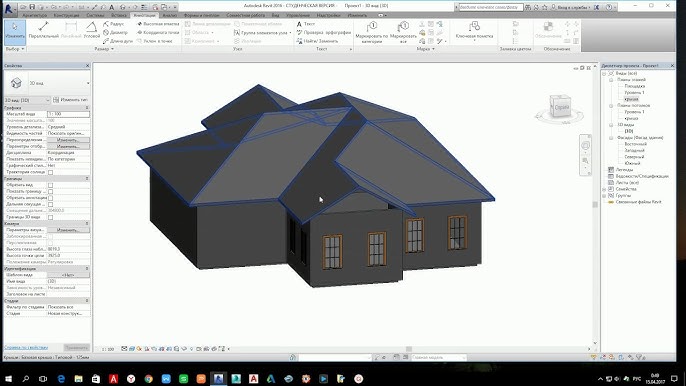The image size is (686, 386).
Task: Click the Масштаб вида 1:100 value field
Action: 68,114
